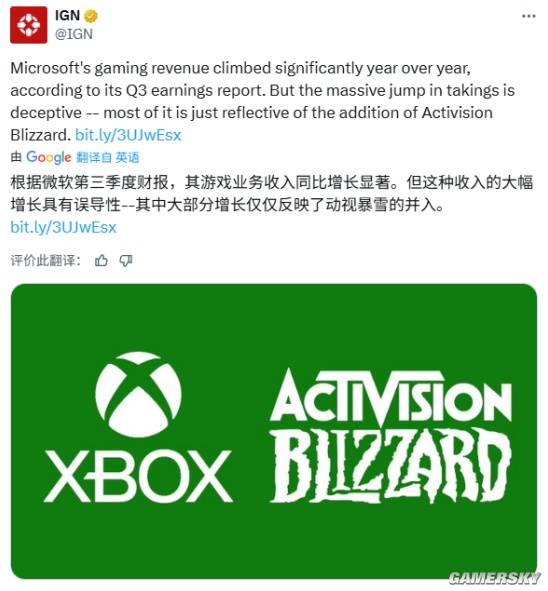The height and width of the screenshot is (591, 548).
Task: Rate the translation with thumbs up
Action: 101,260
